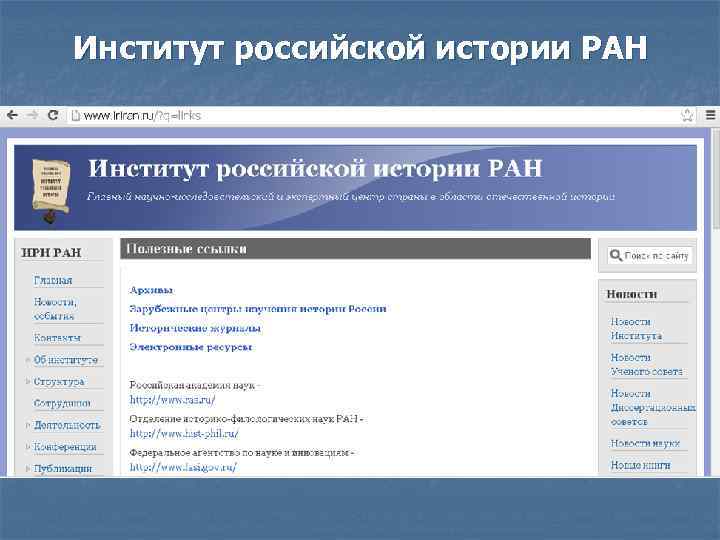
Task: Open the Об институте menu item
Action: tap(66, 360)
